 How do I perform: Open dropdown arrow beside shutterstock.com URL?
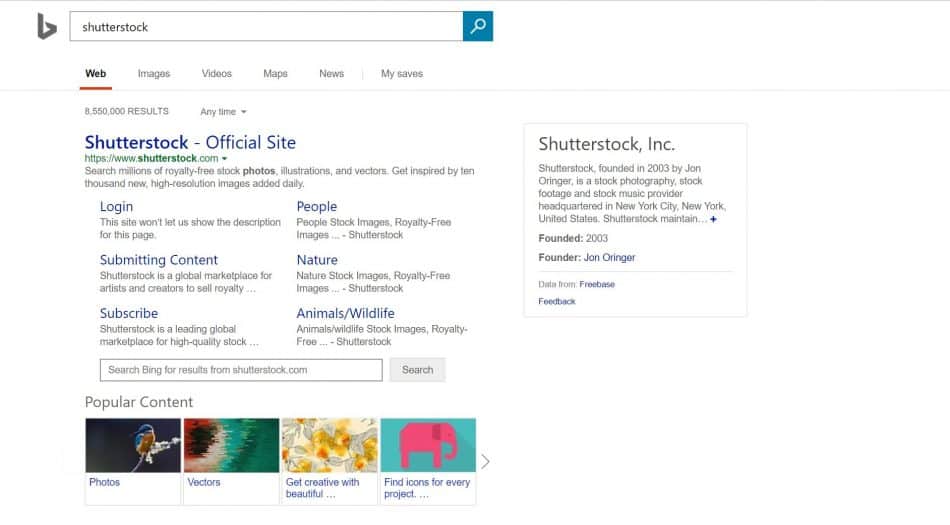pos(225,159)
